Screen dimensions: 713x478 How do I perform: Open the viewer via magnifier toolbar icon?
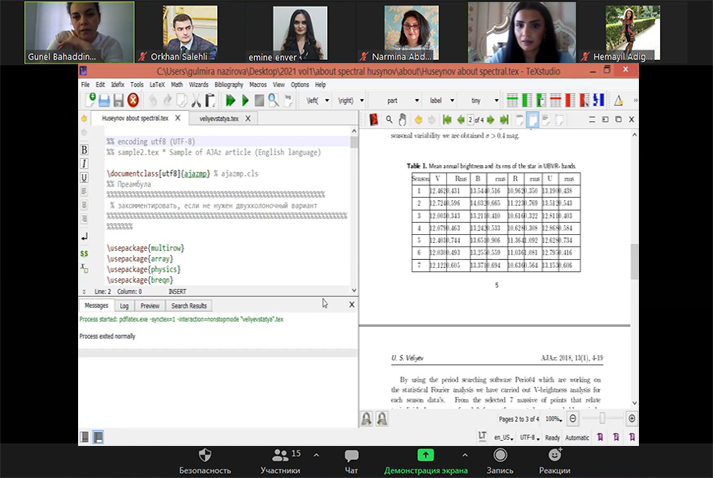(273, 100)
